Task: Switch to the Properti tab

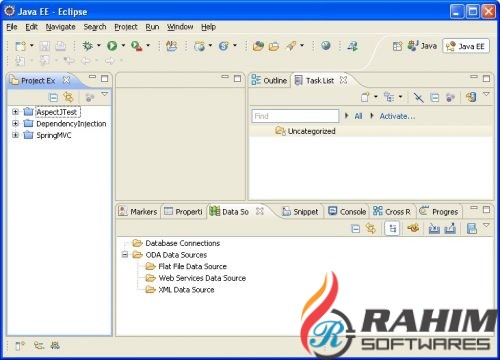Action: (183, 212)
